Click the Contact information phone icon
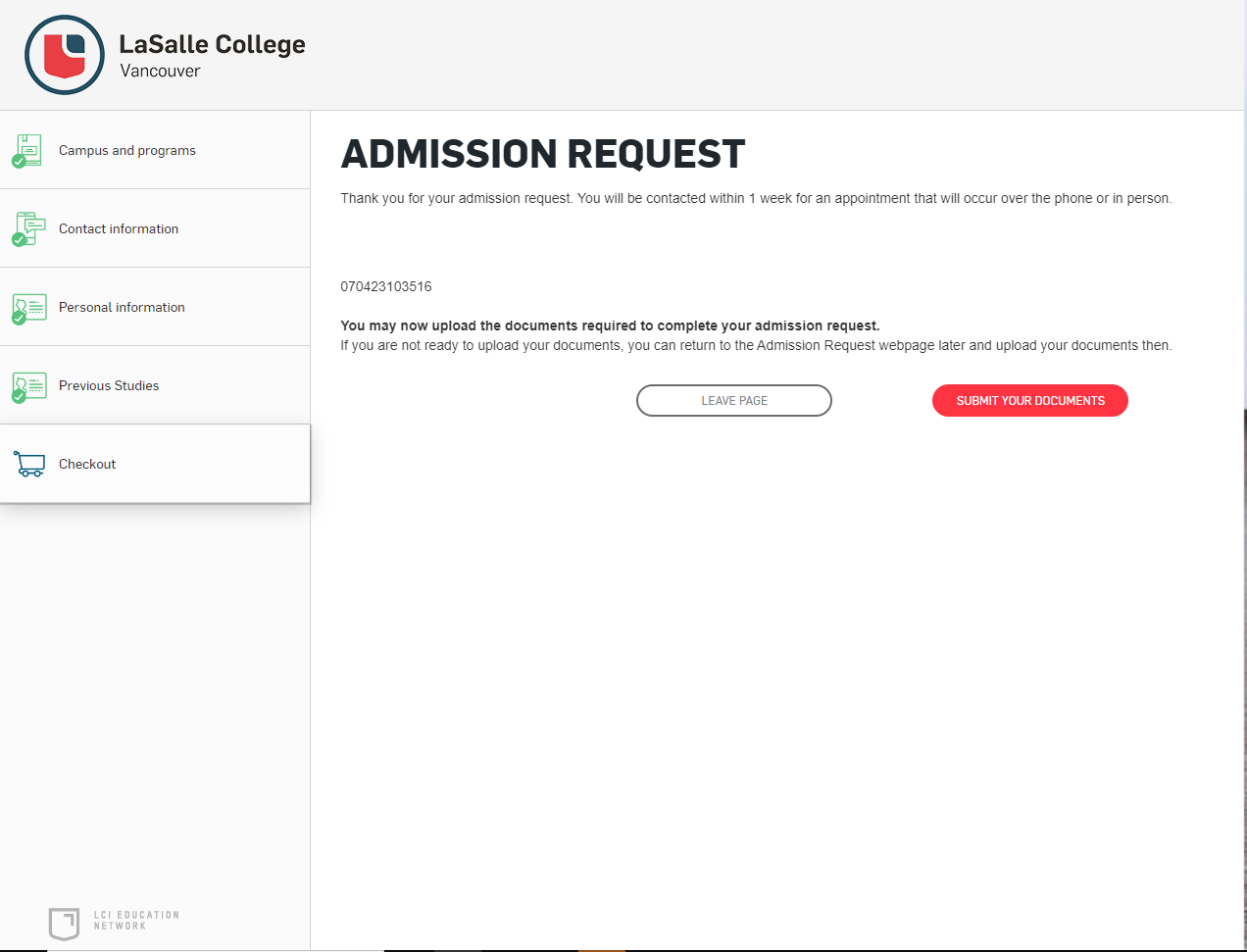Viewport: 1247px width, 952px height. tap(28, 228)
